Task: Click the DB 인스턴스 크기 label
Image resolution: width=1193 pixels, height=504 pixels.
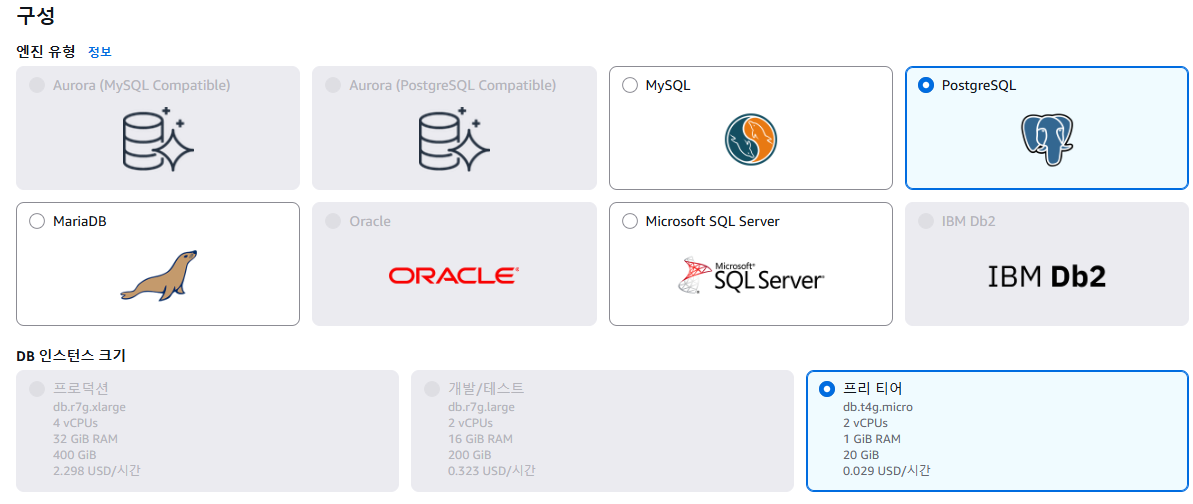Action: coord(71,356)
